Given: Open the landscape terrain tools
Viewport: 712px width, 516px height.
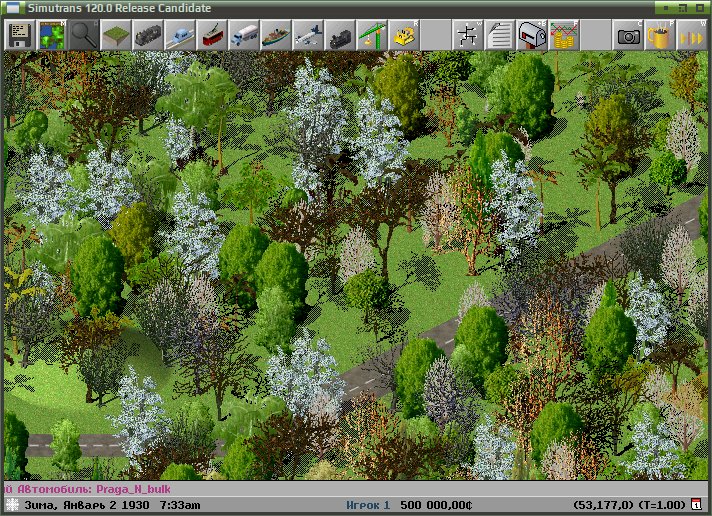Looking at the screenshot, I should [115, 35].
